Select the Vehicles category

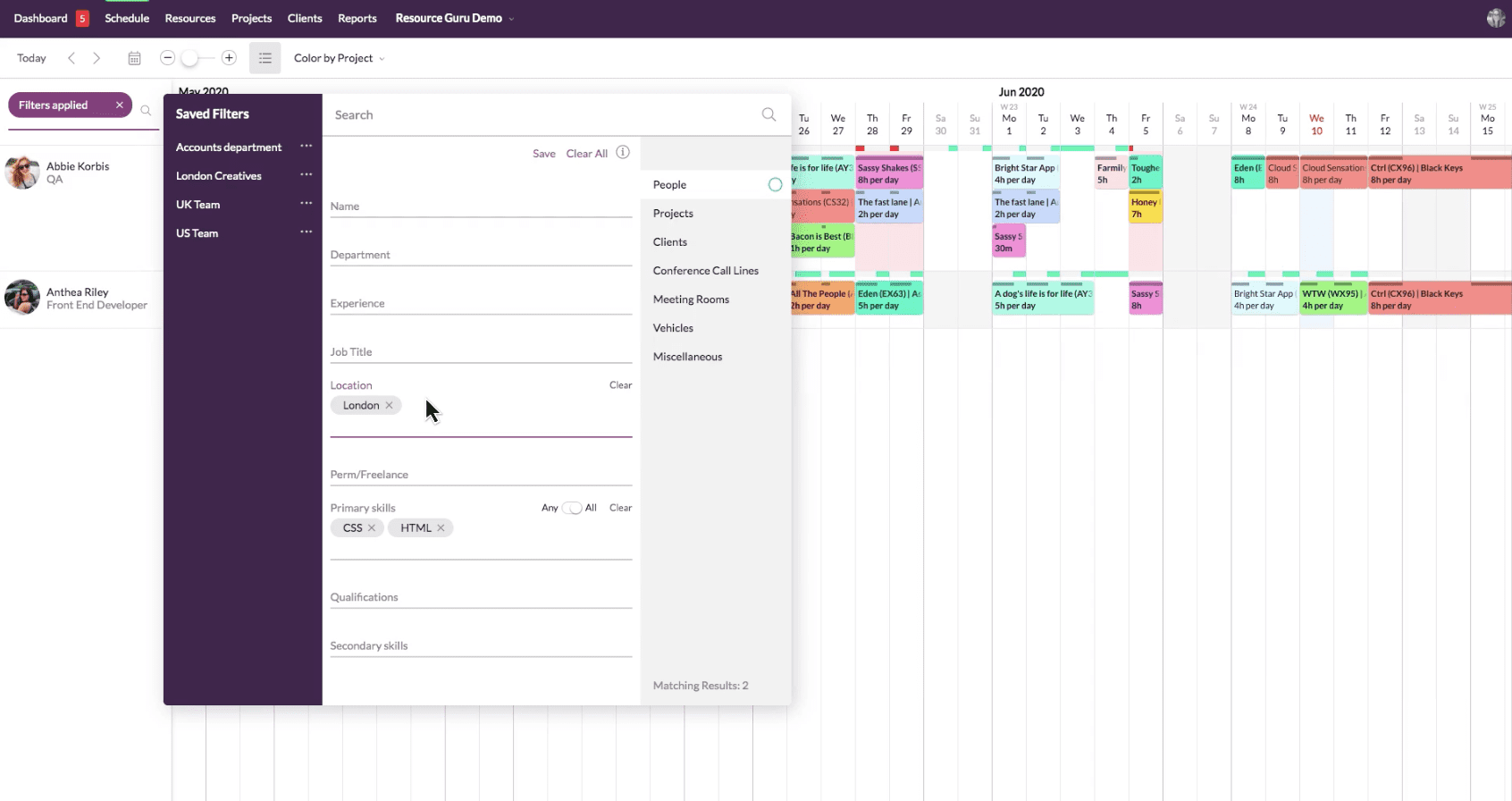coord(673,328)
